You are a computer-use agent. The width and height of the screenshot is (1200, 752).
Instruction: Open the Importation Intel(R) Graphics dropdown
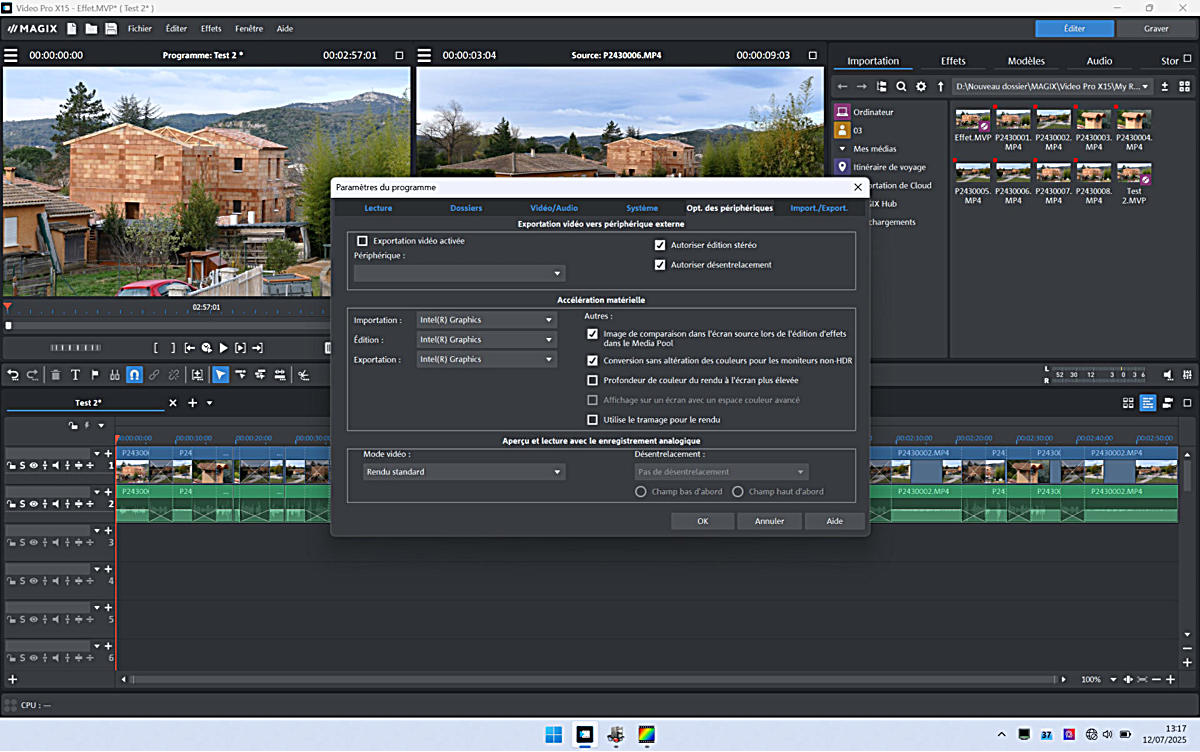[486, 320]
